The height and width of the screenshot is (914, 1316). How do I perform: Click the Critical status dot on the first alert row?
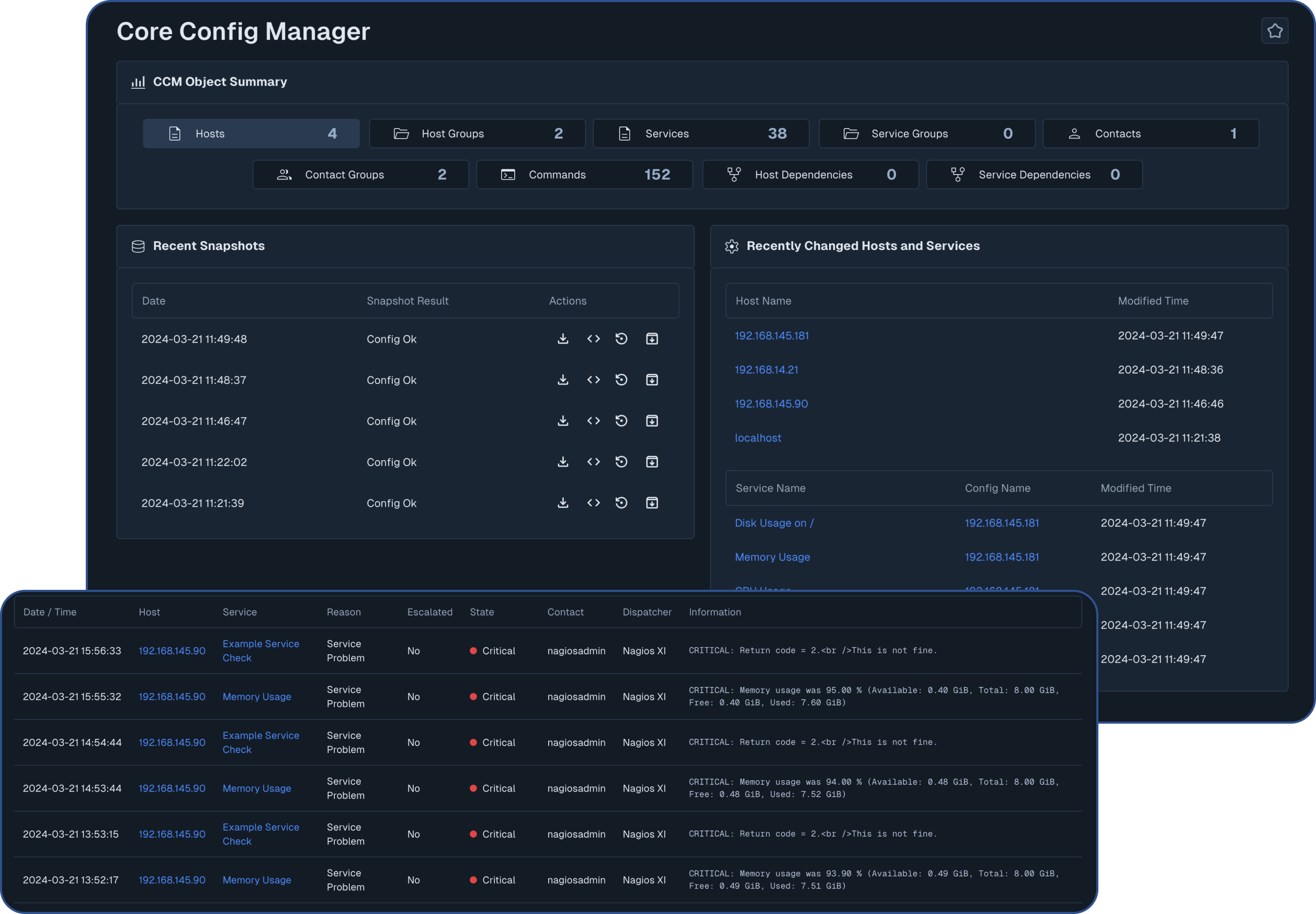tap(473, 650)
